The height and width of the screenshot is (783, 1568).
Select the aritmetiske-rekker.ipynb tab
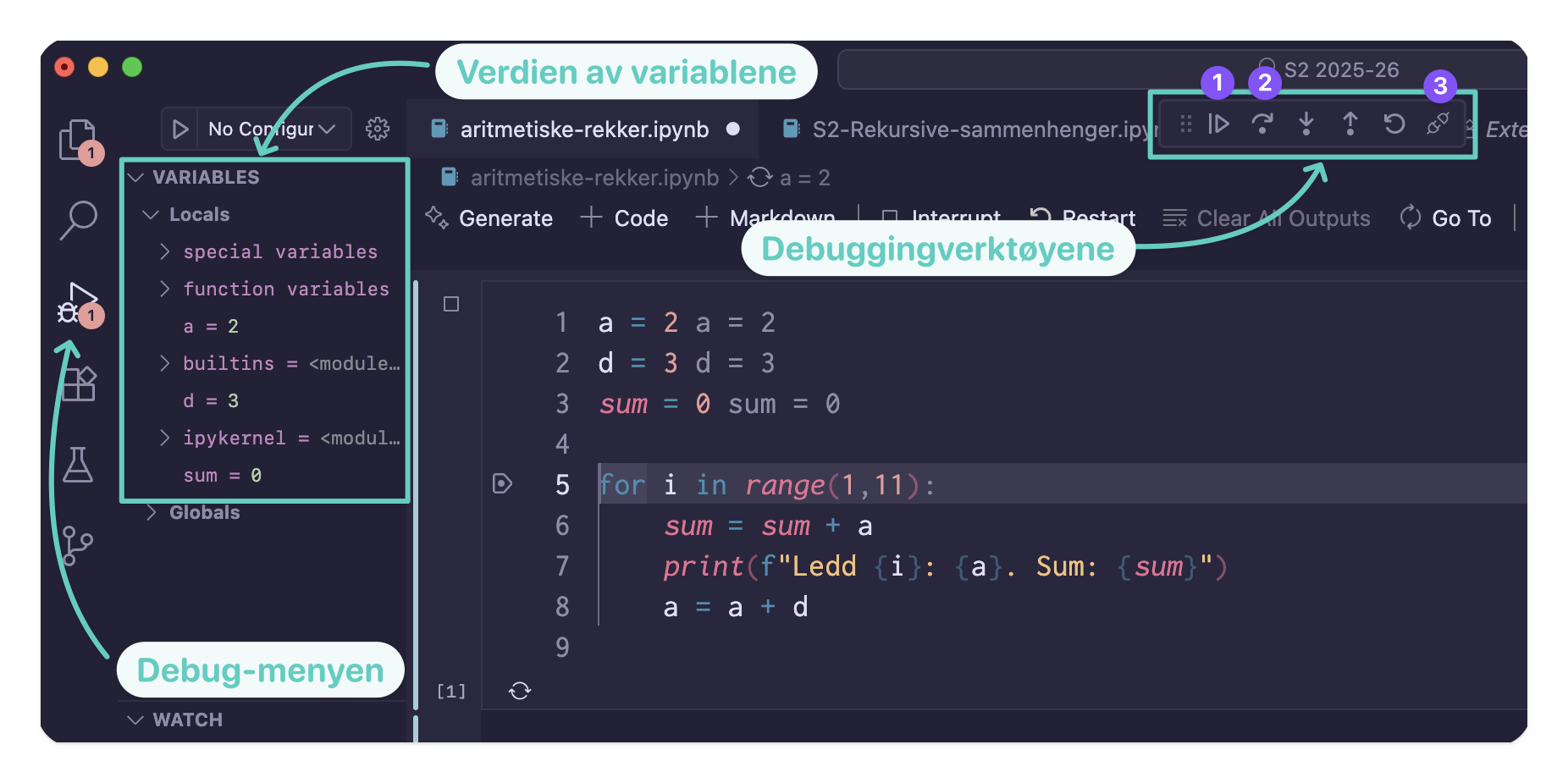584,129
